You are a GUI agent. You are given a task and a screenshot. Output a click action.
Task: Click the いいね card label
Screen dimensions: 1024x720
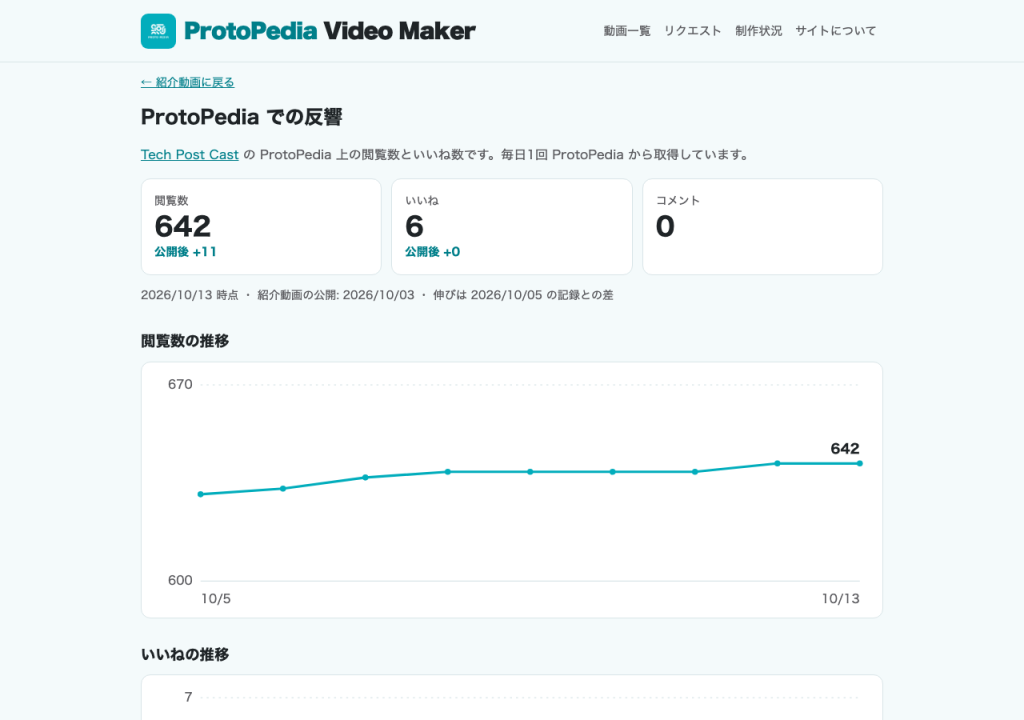click(422, 201)
